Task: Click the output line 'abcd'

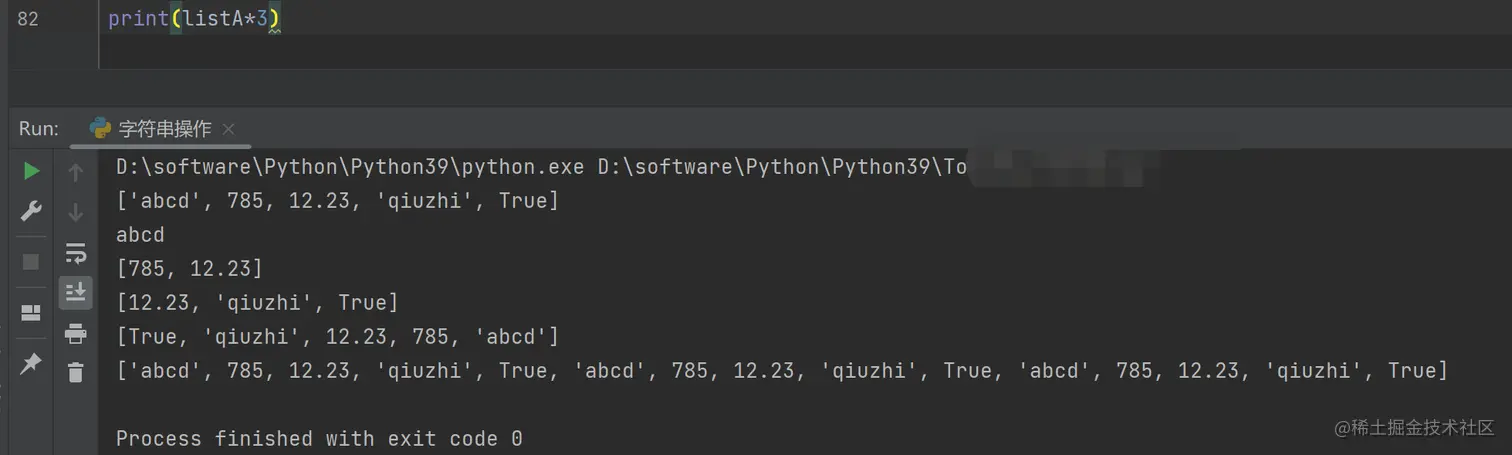Action: 140,235
